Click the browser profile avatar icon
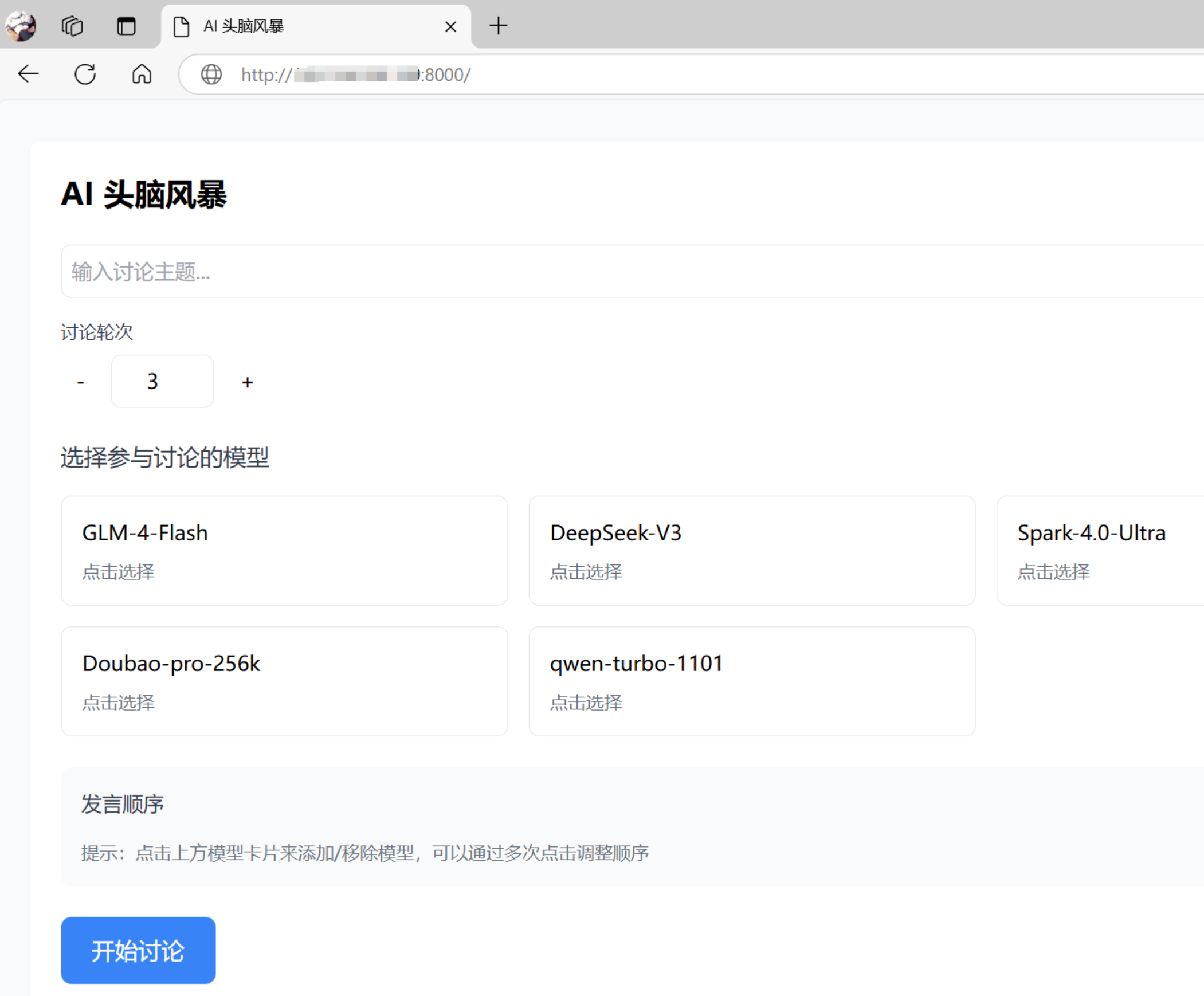The width and height of the screenshot is (1204, 996). 21,26
